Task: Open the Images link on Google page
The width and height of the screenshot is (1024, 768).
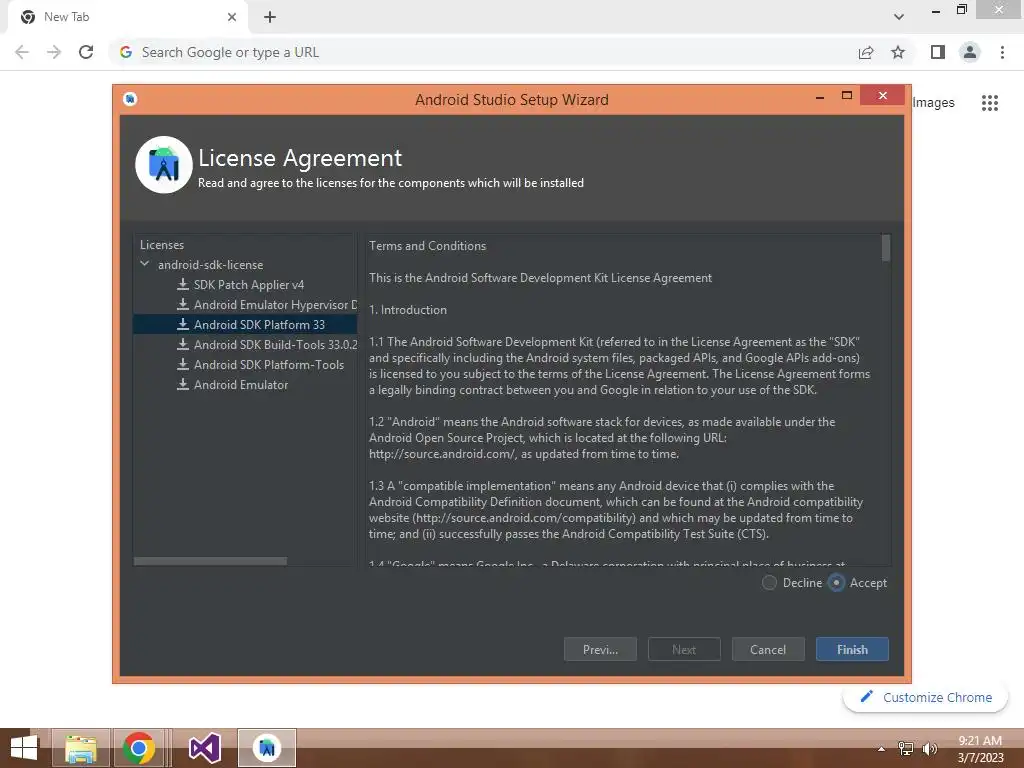Action: (933, 103)
